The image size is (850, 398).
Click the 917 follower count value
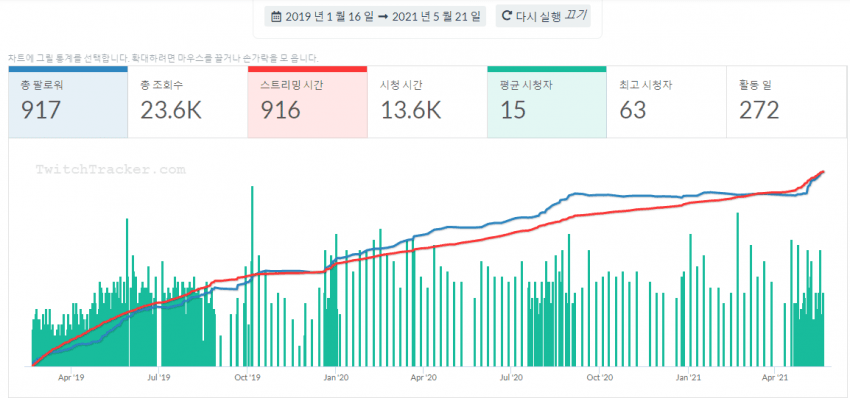click(41, 110)
